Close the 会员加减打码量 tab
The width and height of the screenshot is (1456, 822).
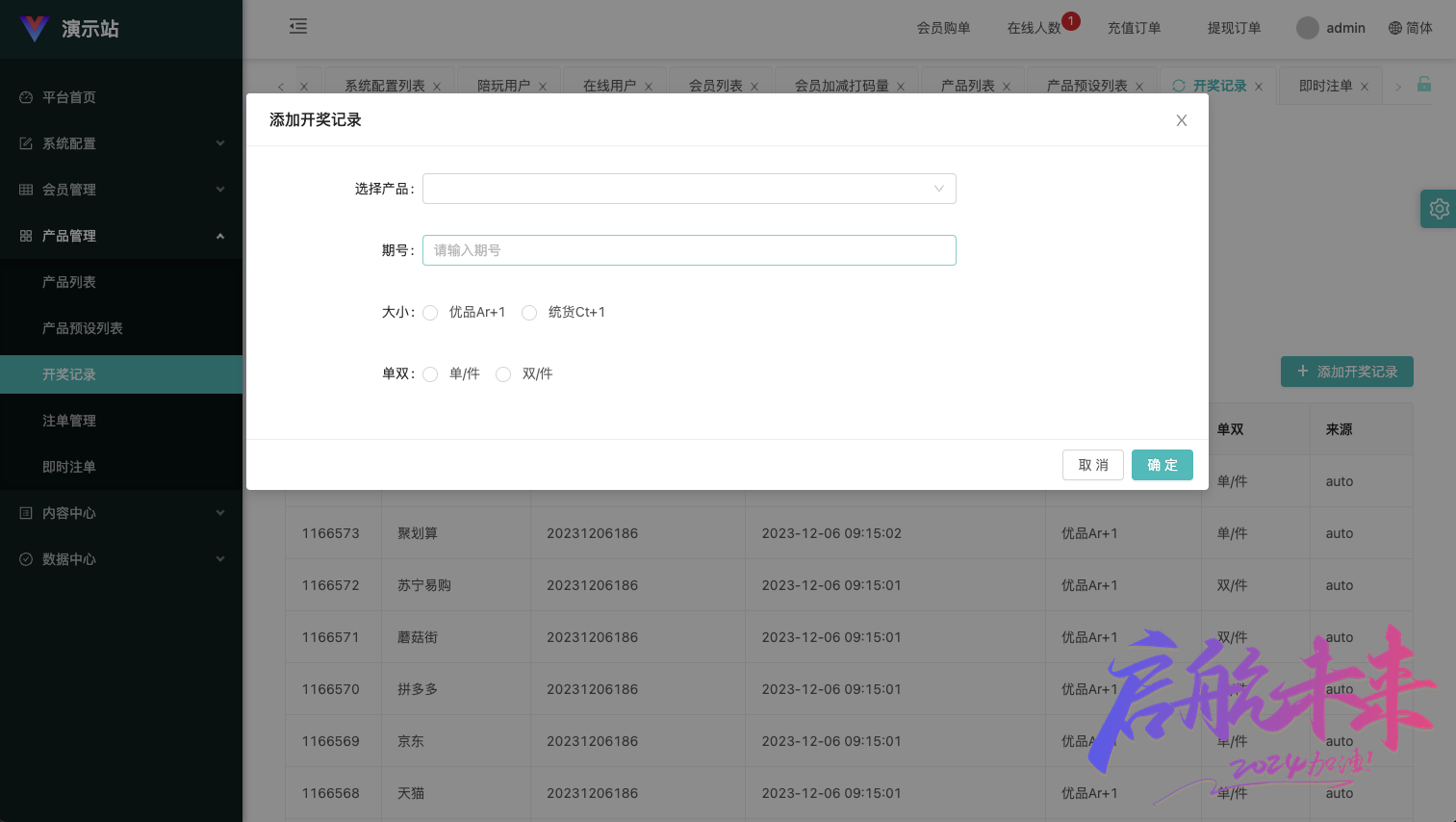(x=901, y=87)
